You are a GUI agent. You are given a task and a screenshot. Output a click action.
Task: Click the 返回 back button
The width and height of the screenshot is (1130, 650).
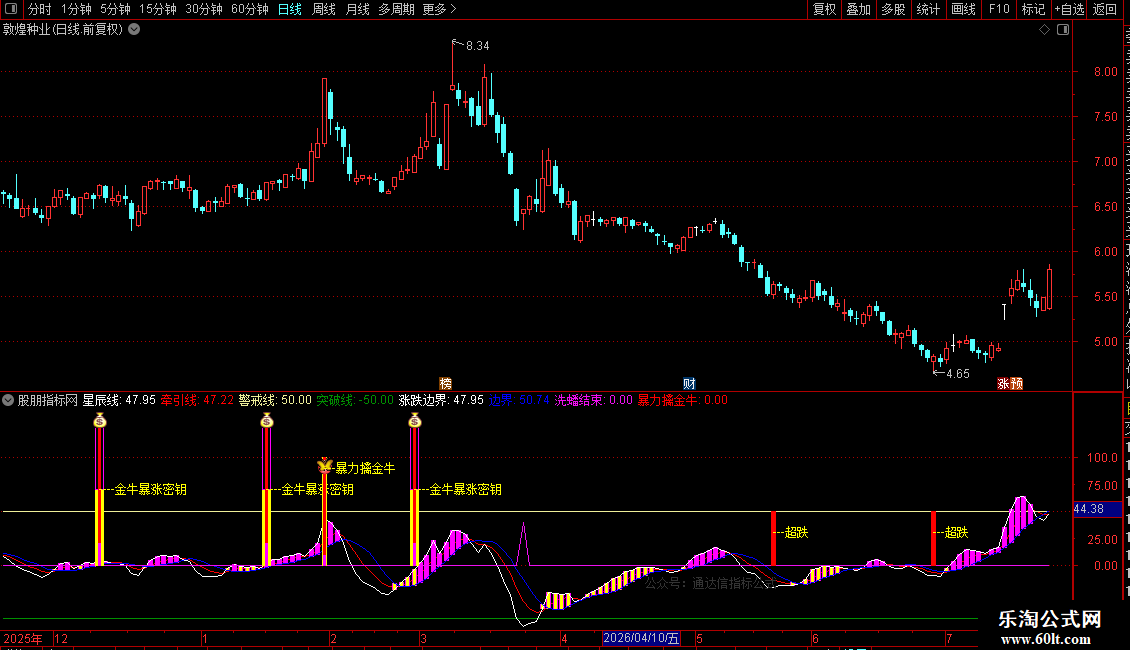click(1104, 9)
